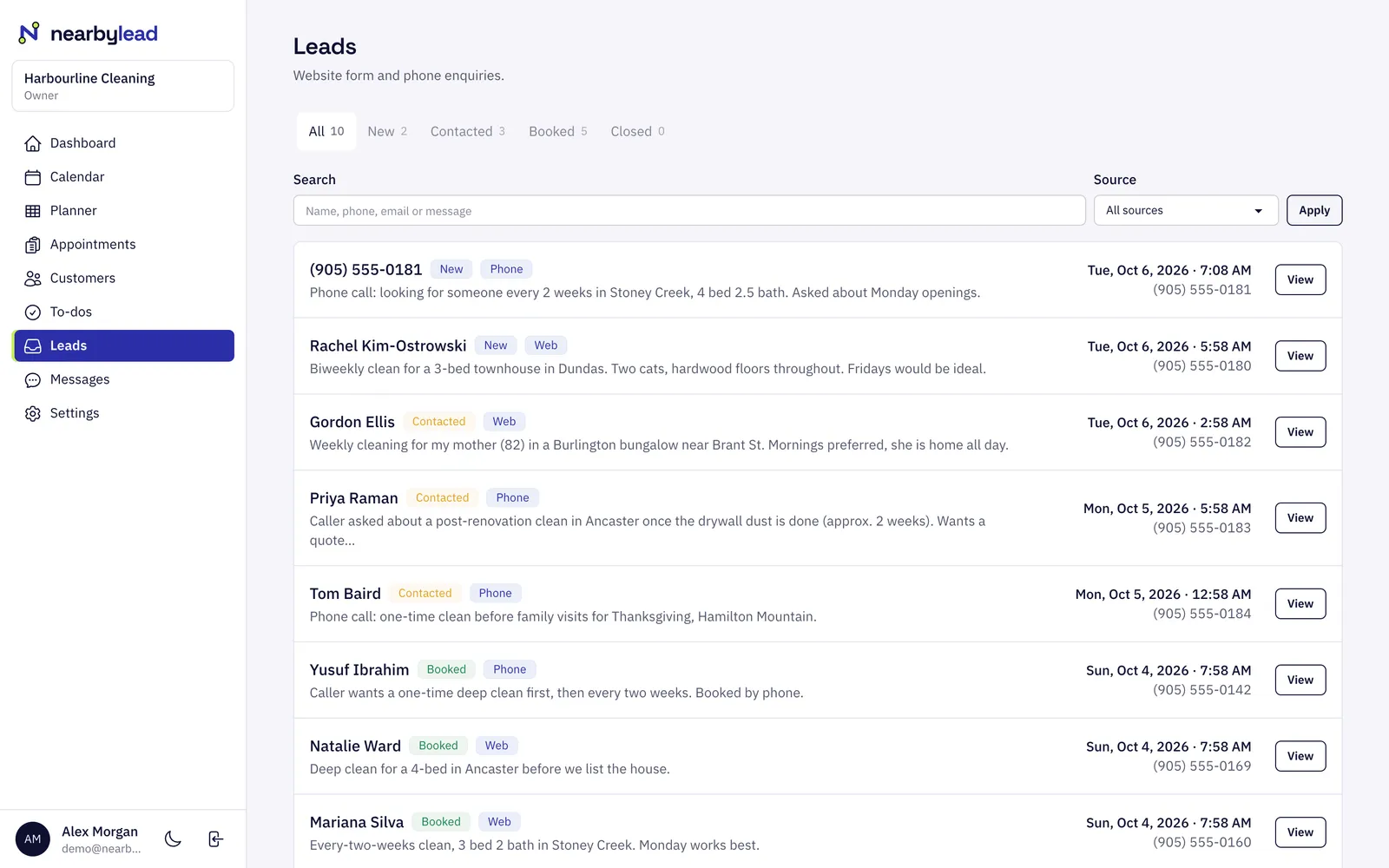This screenshot has height=868, width=1389.
Task: Click the Phone badge on Priya Raman
Action: pyautogui.click(x=512, y=498)
